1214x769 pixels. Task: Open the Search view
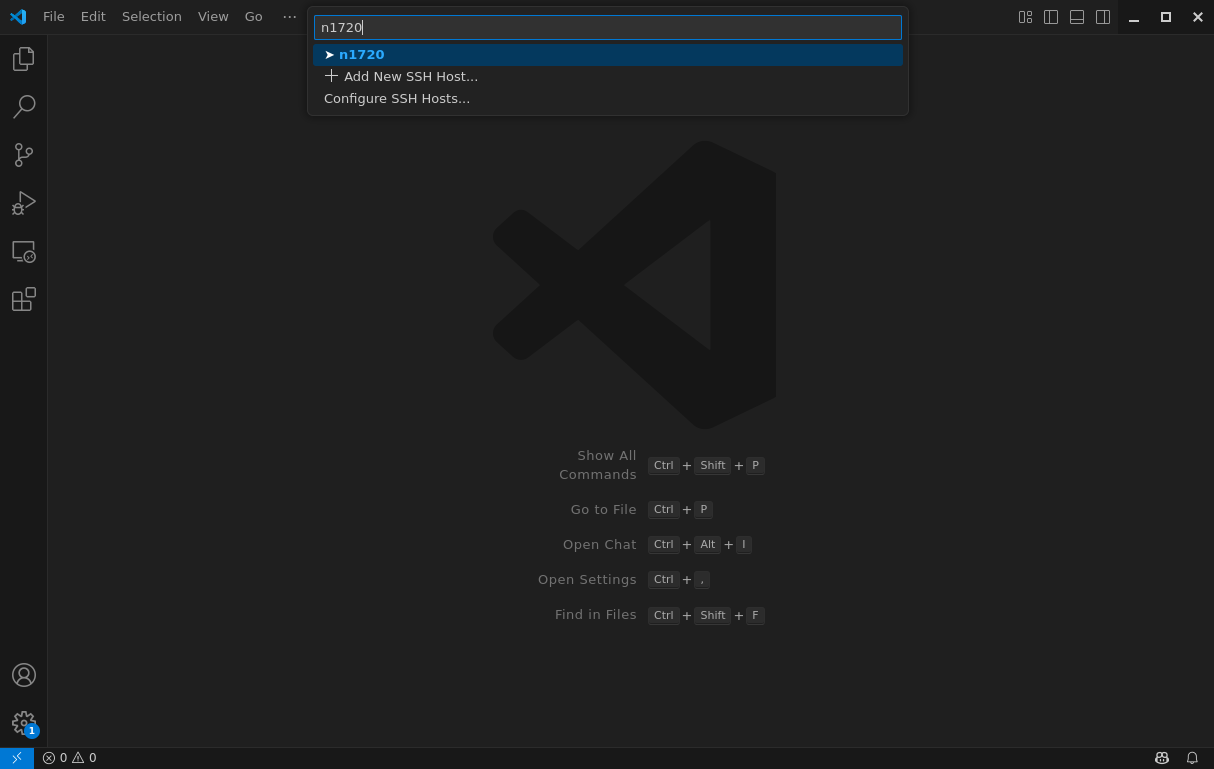click(x=24, y=107)
